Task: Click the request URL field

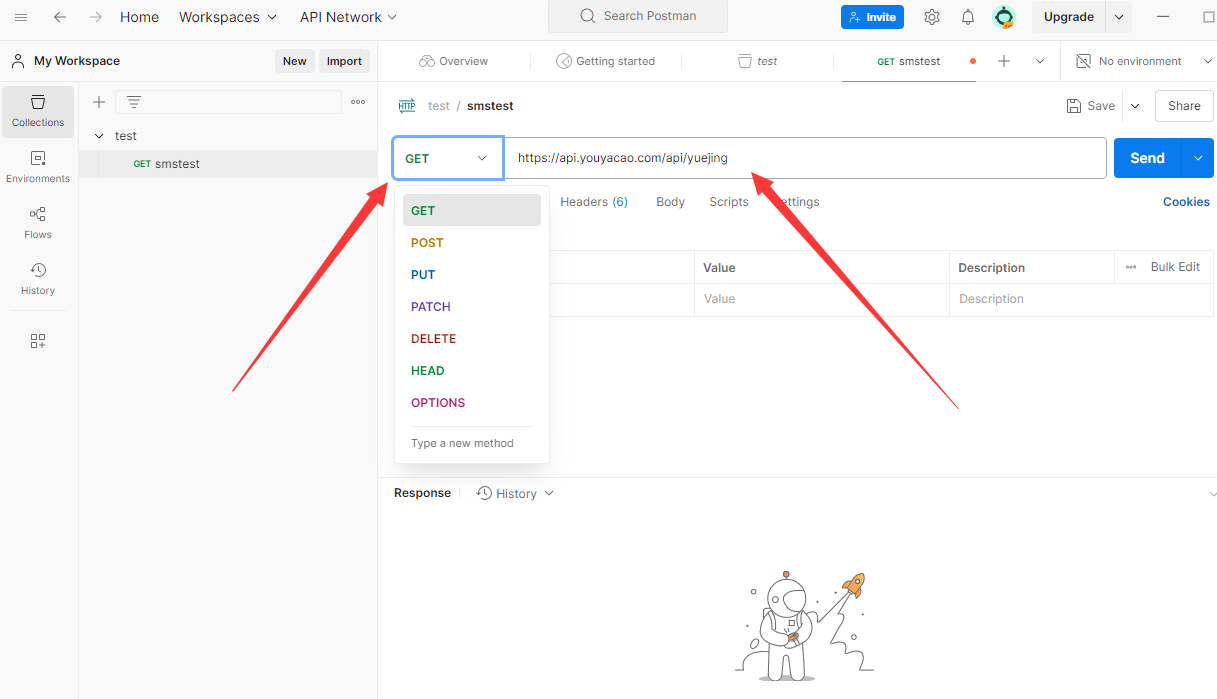Action: pos(805,158)
